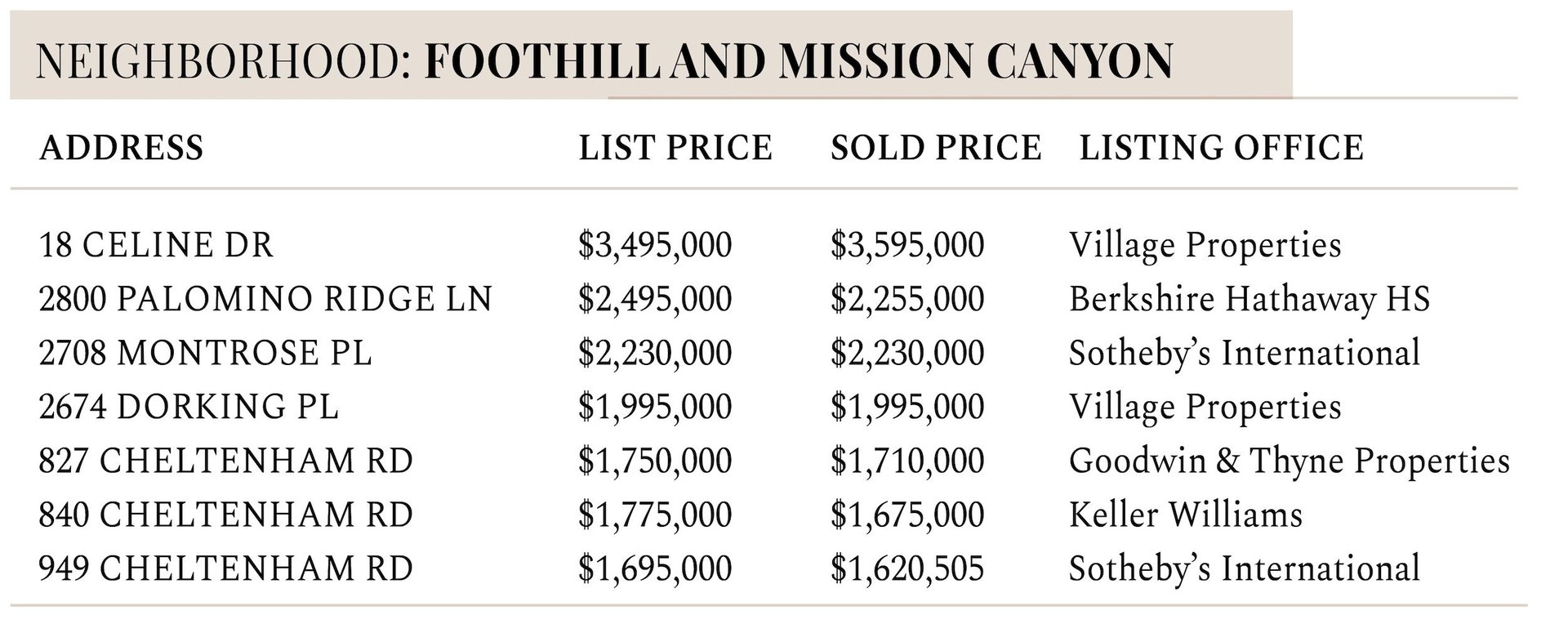Screen dimensions: 1568x624
Task: Click the $2,495,000 list price
Action: point(655,299)
